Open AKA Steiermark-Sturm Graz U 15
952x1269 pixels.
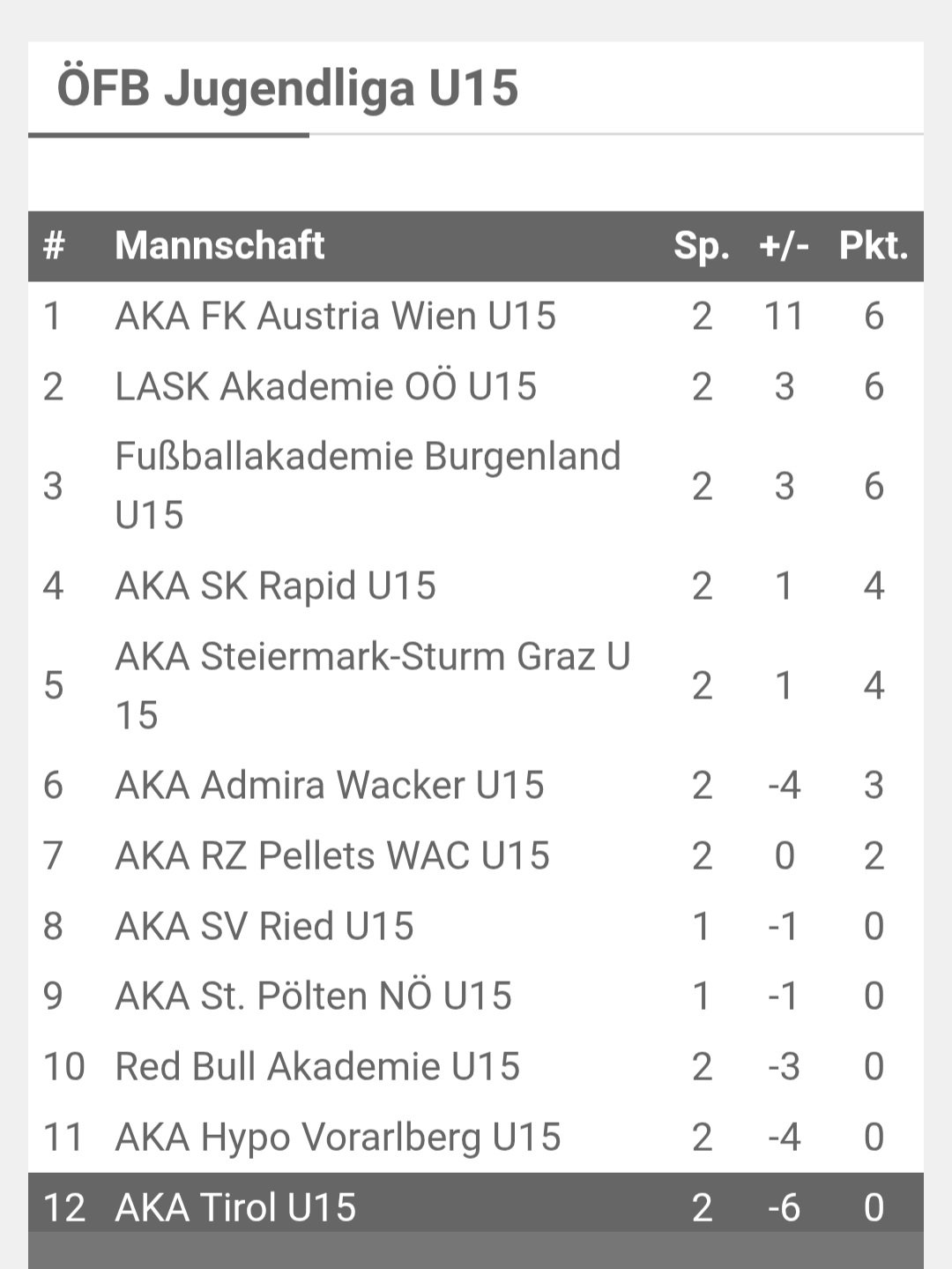(373, 685)
